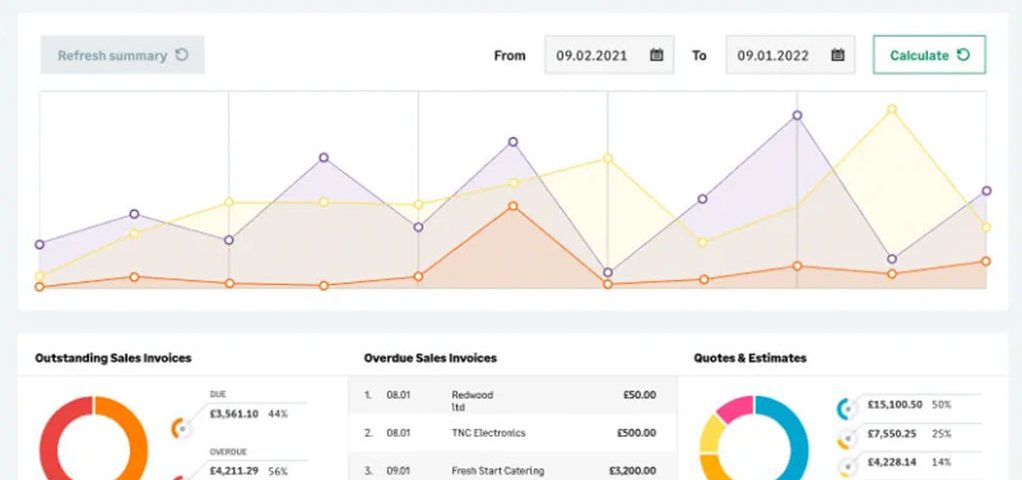Click the 44% due percentage label
1022x480 pixels.
tap(278, 413)
